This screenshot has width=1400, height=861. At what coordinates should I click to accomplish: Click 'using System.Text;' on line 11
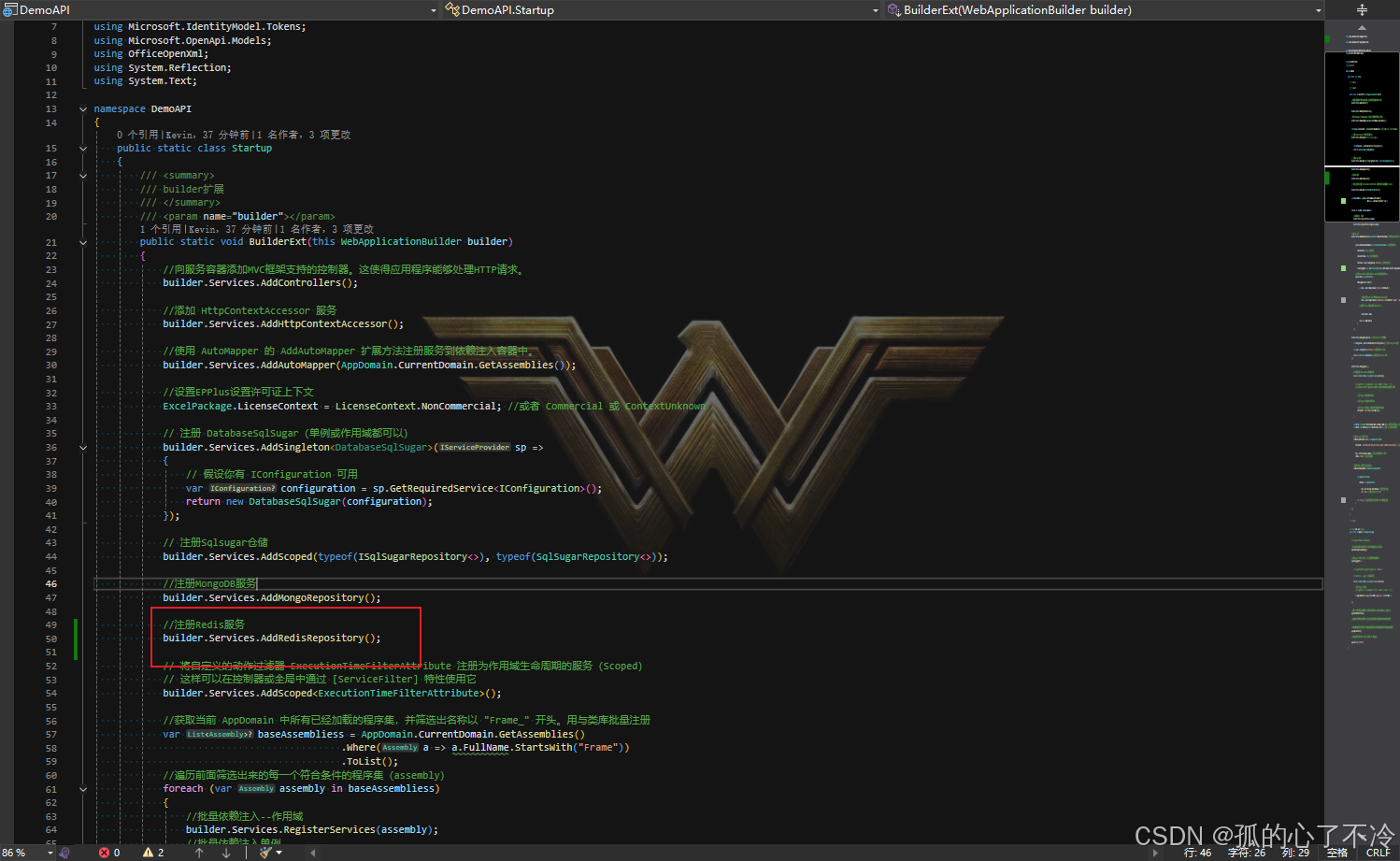click(146, 81)
